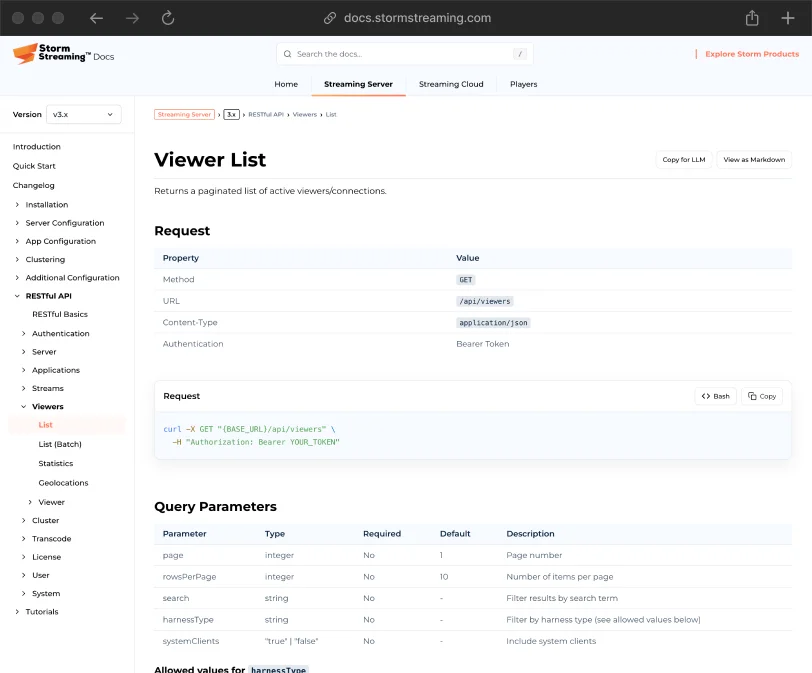Viewport: 812px width, 673px height.
Task: Open a new tab with the plus icon
Action: click(788, 17)
